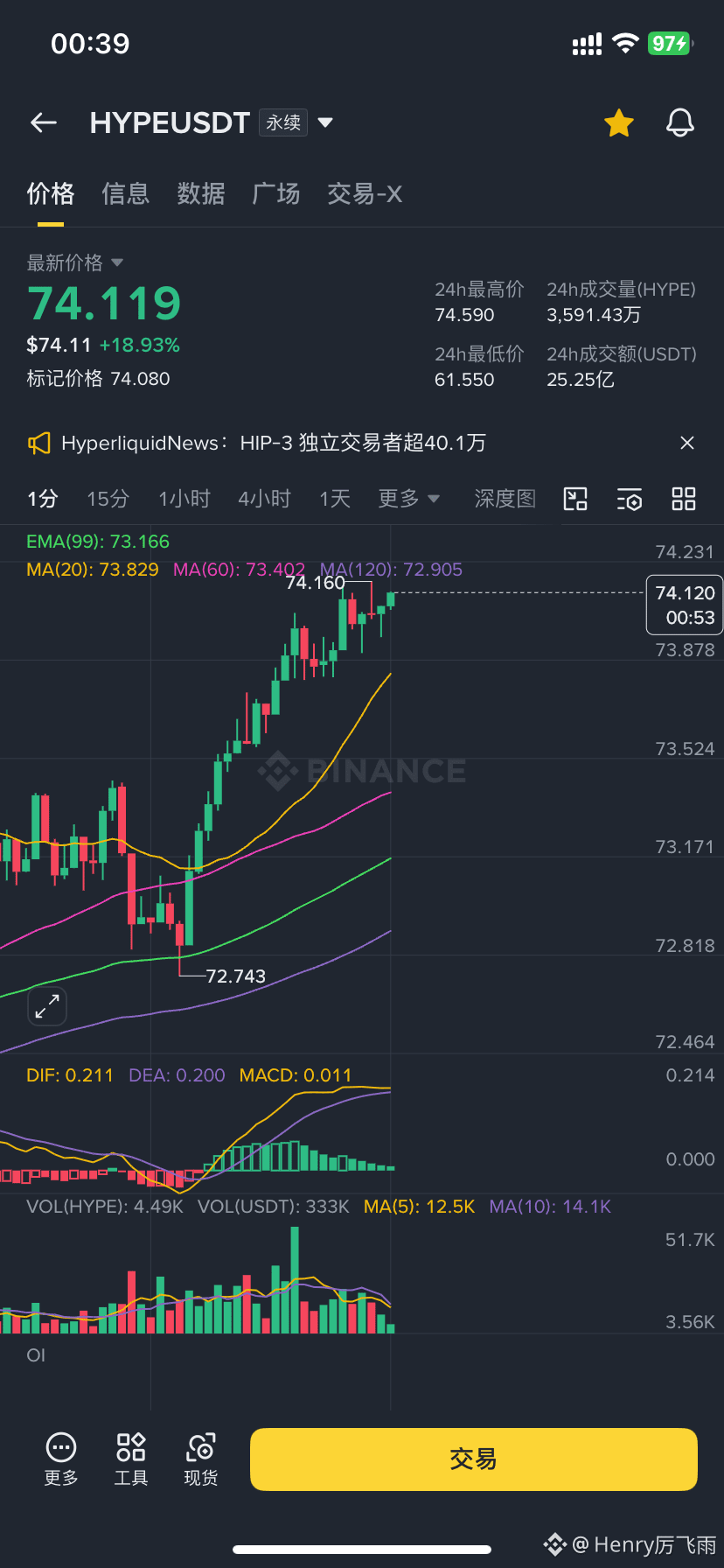
Task: Tap the 24h成交量(HYPE) 3,591.43万 value
Action: 594,315
